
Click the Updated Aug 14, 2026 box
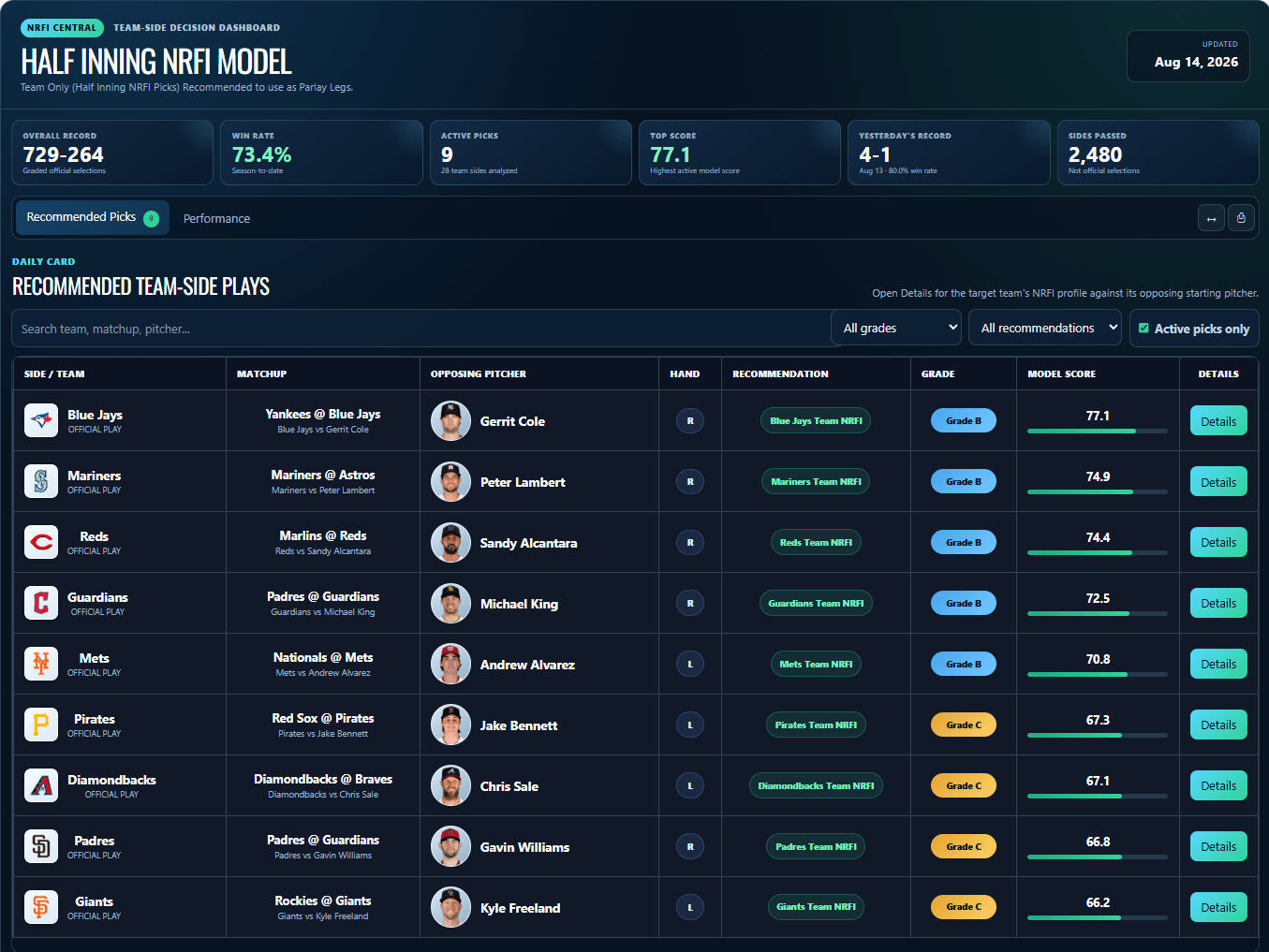[x=1188, y=56]
